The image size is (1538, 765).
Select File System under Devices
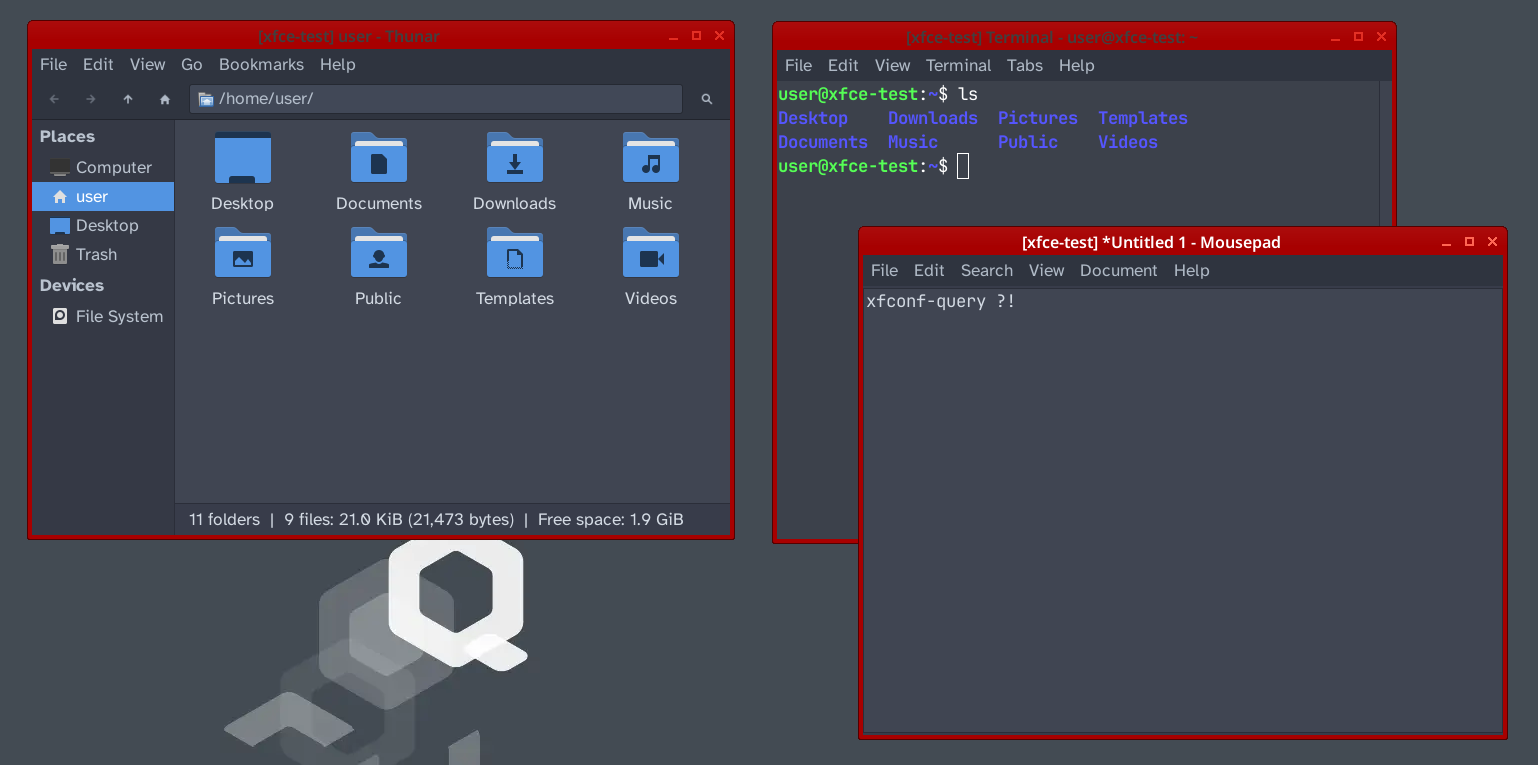tap(119, 317)
